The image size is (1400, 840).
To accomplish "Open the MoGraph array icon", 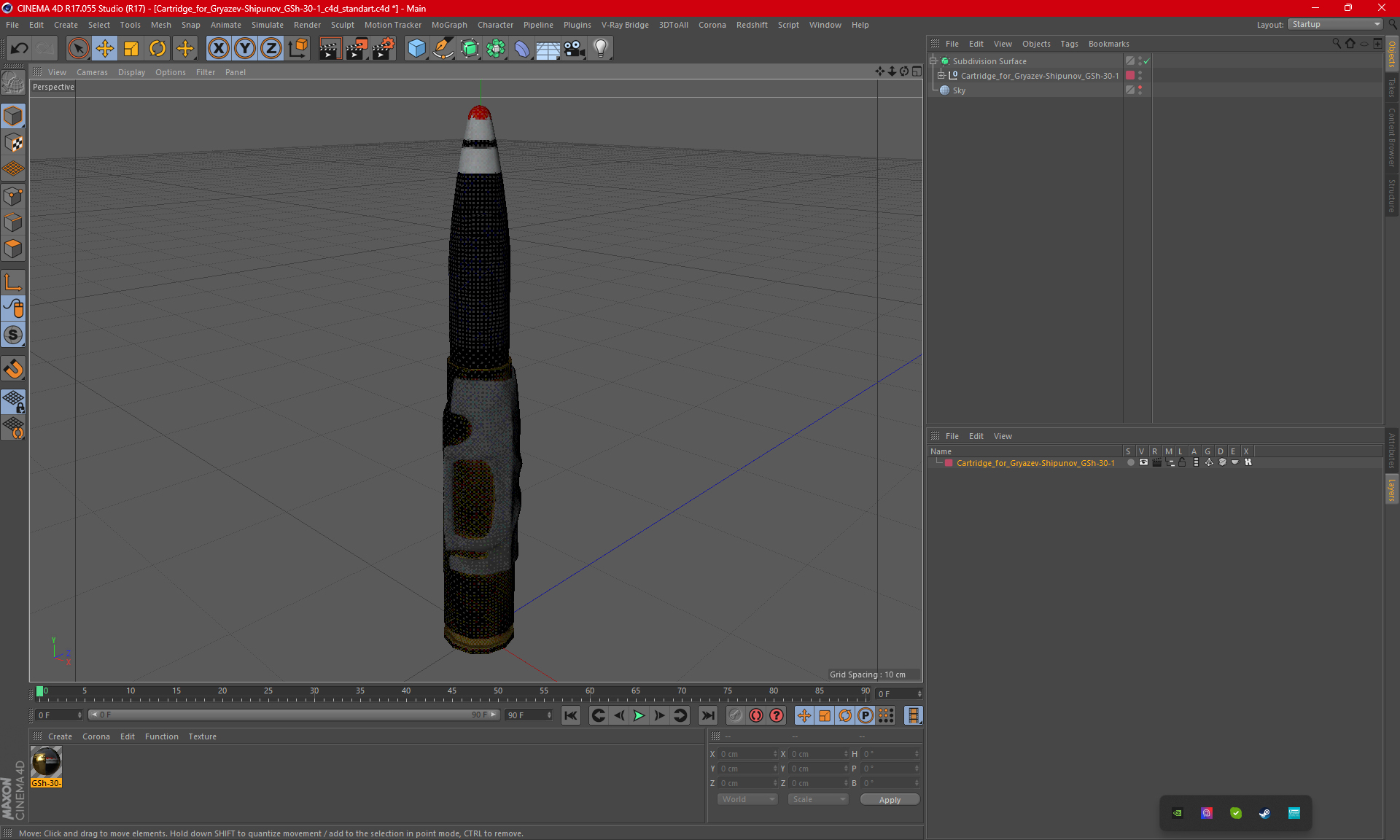I will point(496,48).
